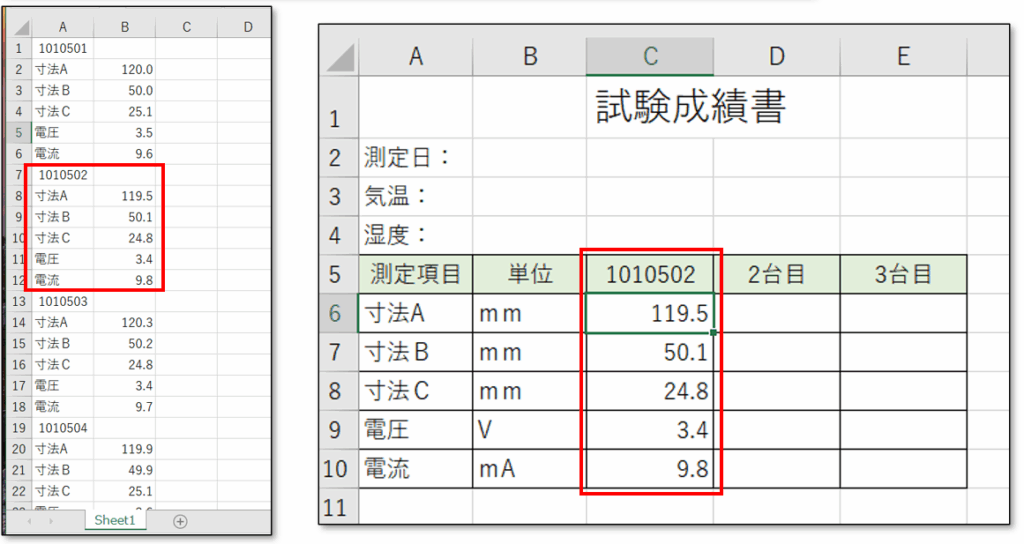Select column D header in raw data sheet
Screen dimensions: 1024x544
[x=248, y=27]
